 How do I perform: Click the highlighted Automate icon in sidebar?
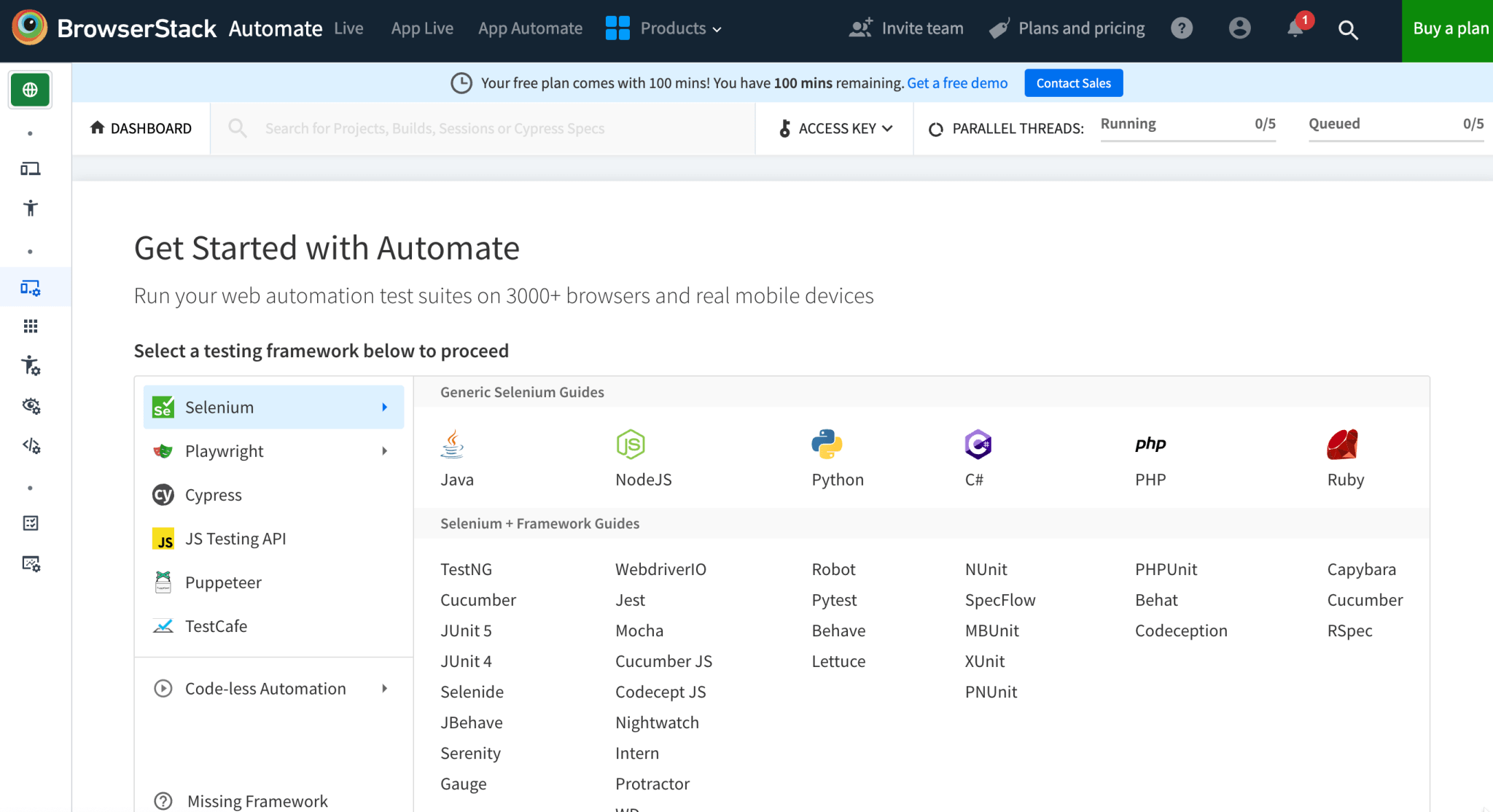[x=30, y=286]
